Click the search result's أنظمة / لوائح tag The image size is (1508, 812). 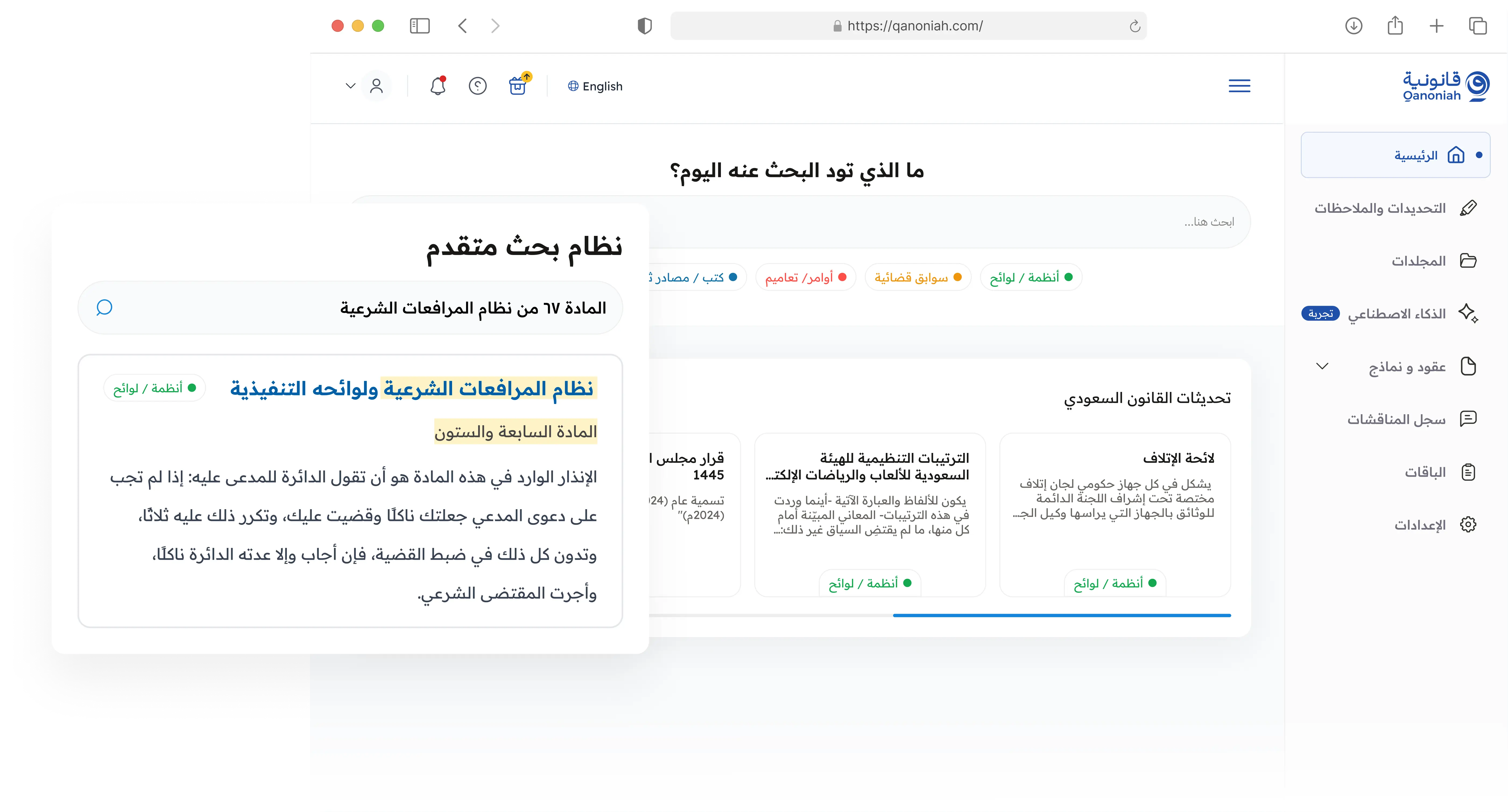[x=154, y=388]
